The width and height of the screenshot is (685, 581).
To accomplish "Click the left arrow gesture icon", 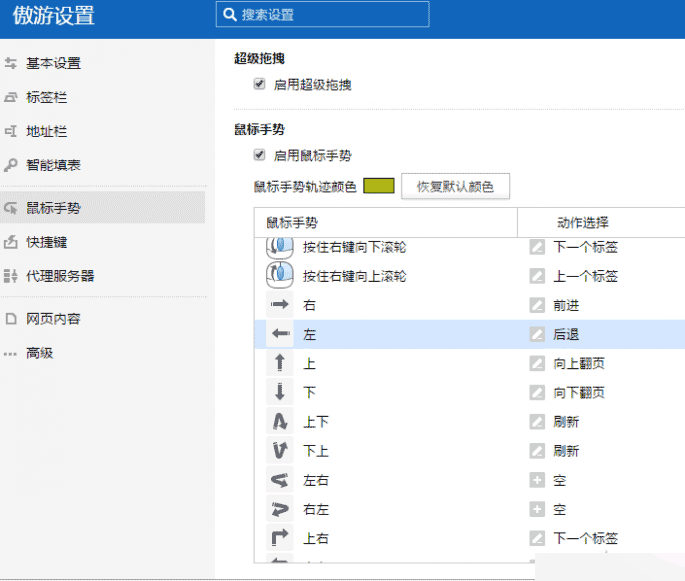I will click(280, 334).
